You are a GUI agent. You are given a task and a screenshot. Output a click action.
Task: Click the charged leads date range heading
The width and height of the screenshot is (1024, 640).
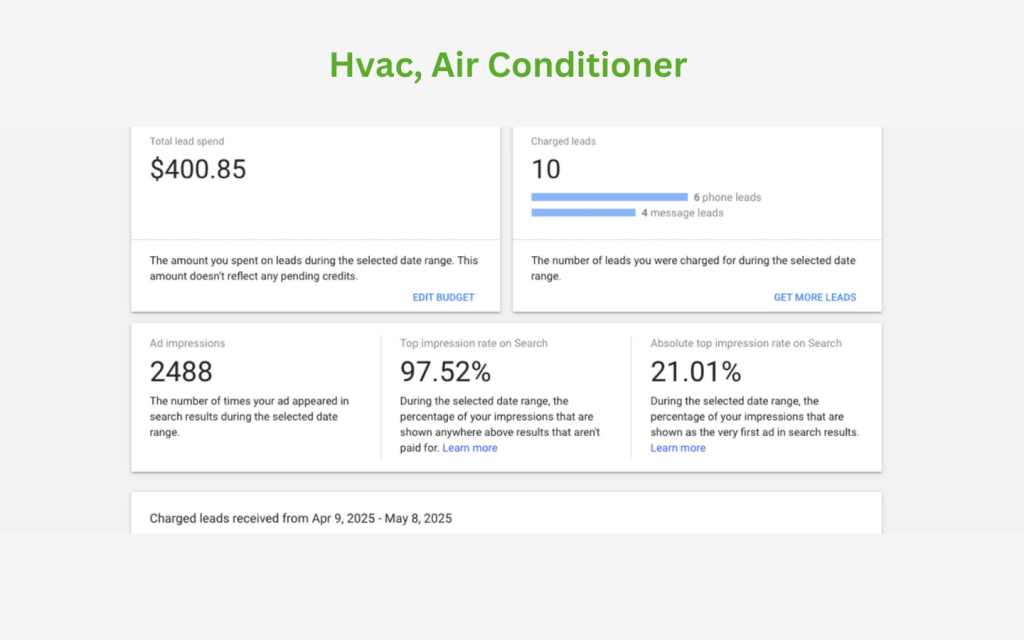[x=300, y=518]
